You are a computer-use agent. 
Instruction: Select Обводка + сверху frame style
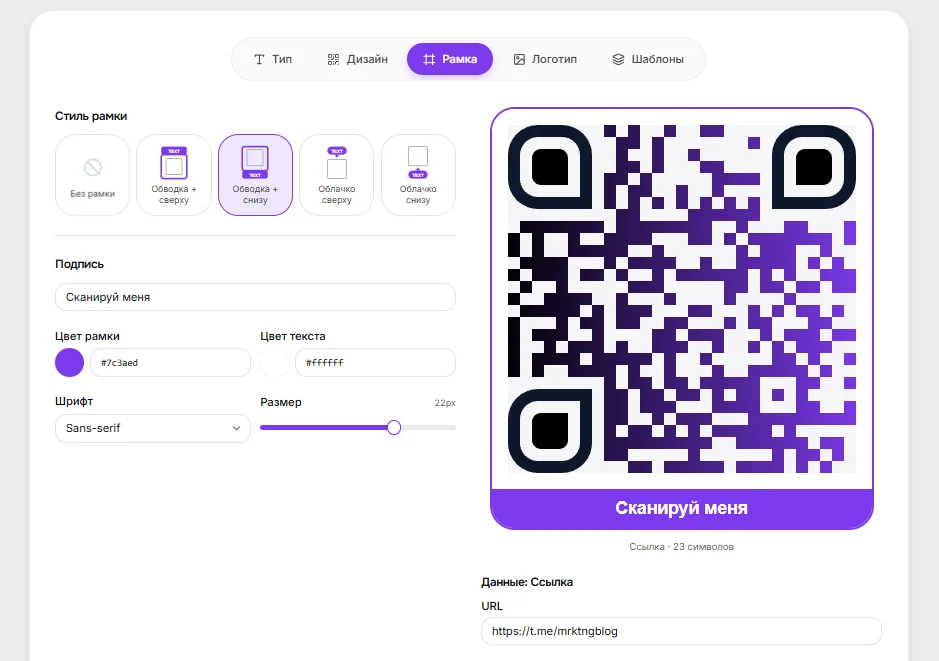(x=174, y=175)
